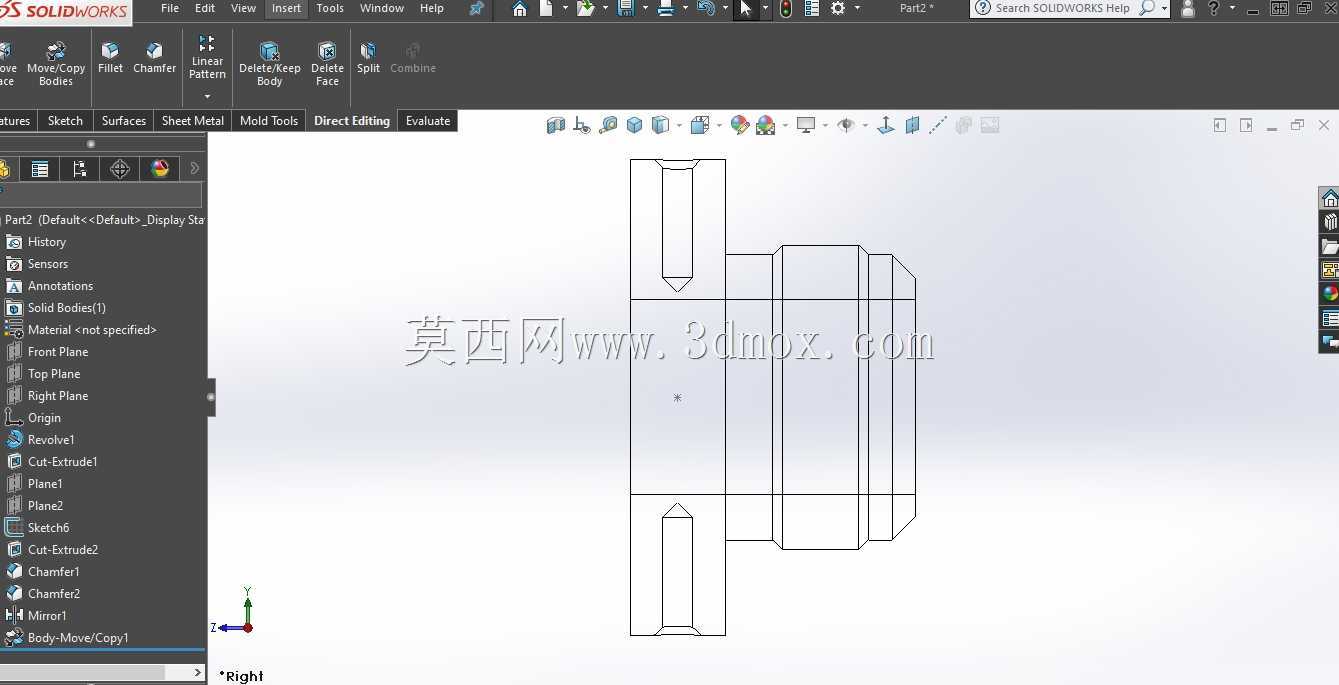Click the Save icon

point(626,9)
